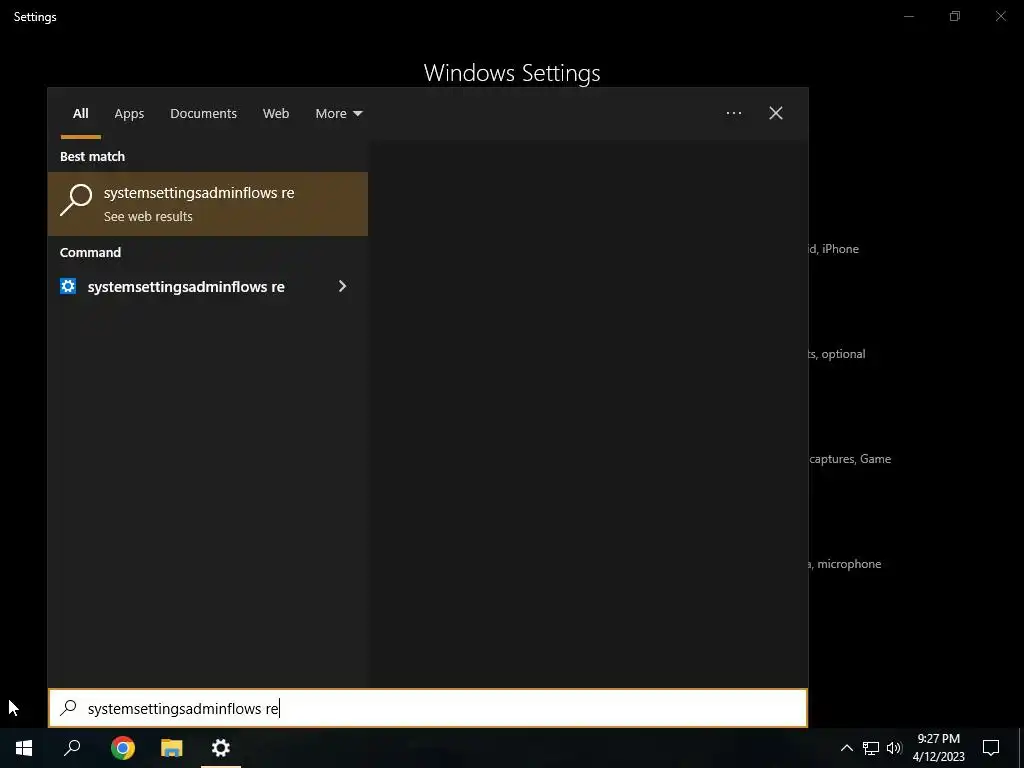The width and height of the screenshot is (1024, 768).
Task: Open the search options ellipsis menu
Action: (x=733, y=113)
